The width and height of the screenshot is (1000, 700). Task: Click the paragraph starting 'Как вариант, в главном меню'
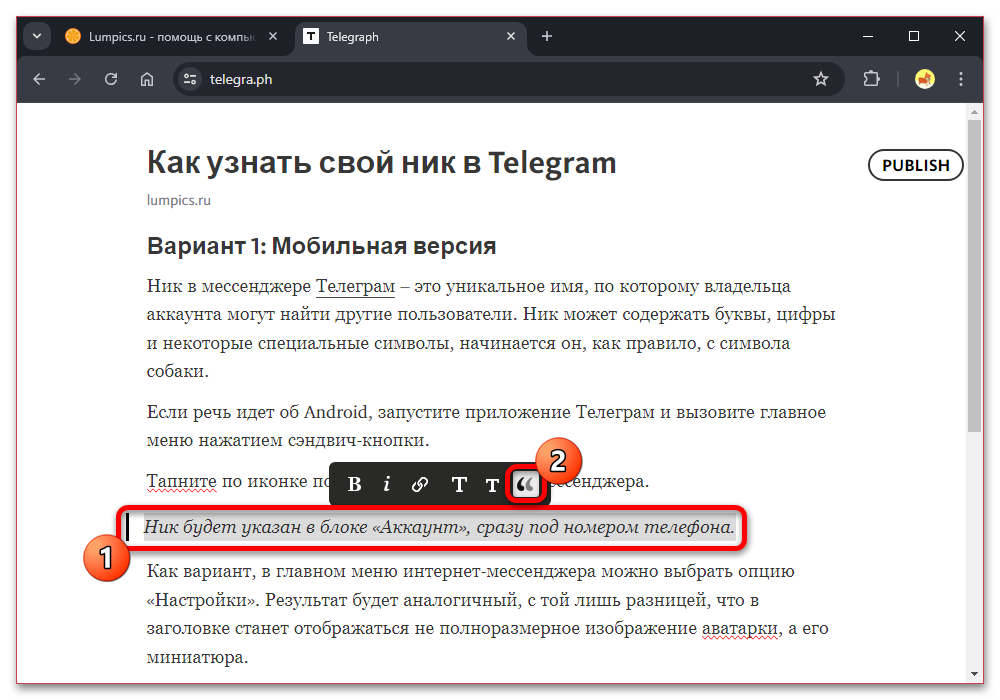click(x=487, y=614)
